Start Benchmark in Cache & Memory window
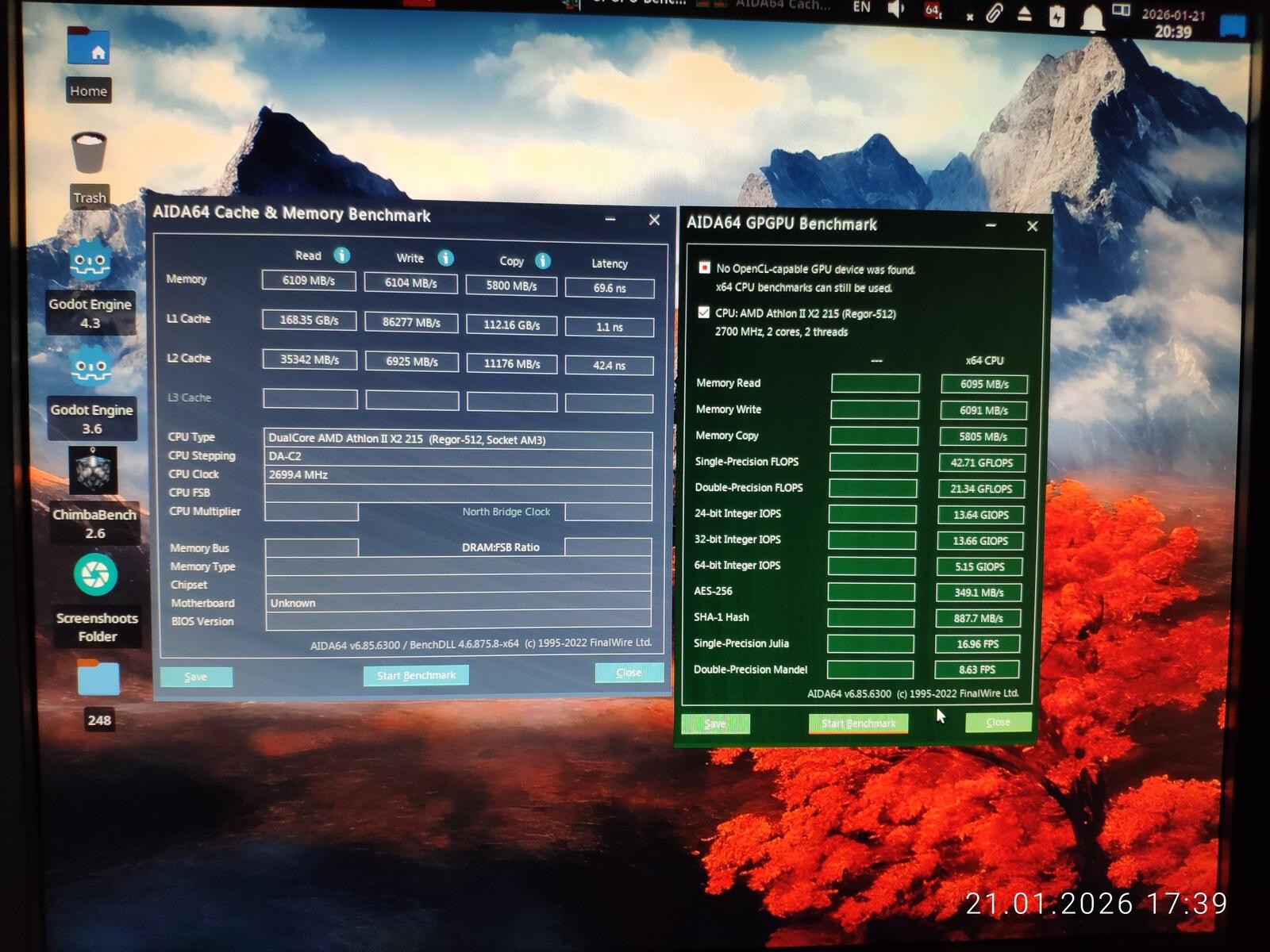The height and width of the screenshot is (952, 1270). 416,675
